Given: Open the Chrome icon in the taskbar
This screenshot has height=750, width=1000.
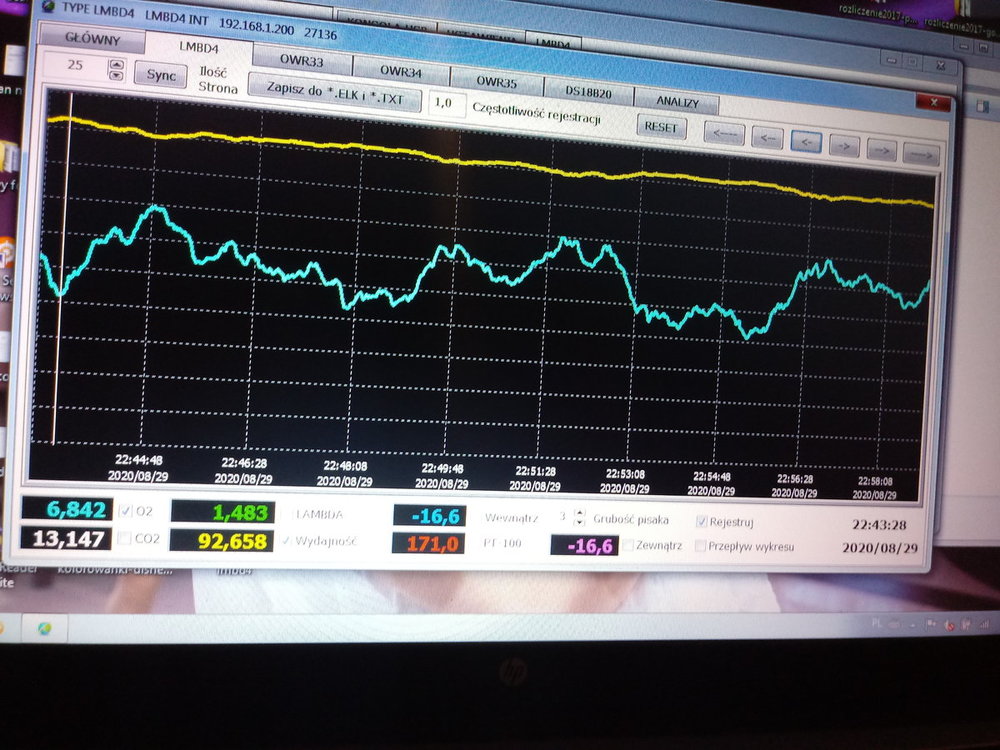Looking at the screenshot, I should [x=45, y=627].
